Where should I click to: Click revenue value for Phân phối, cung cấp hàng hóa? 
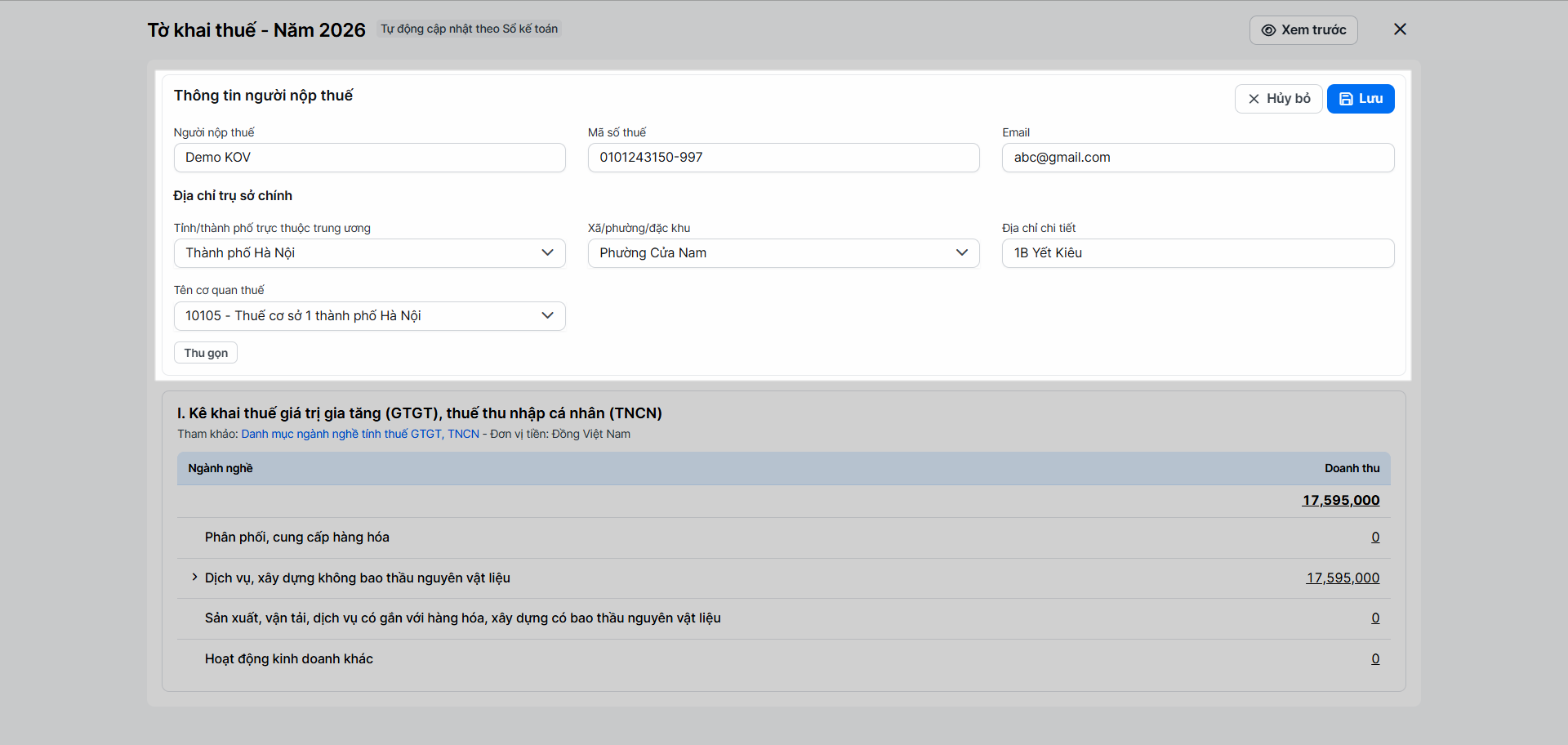pyautogui.click(x=1375, y=538)
